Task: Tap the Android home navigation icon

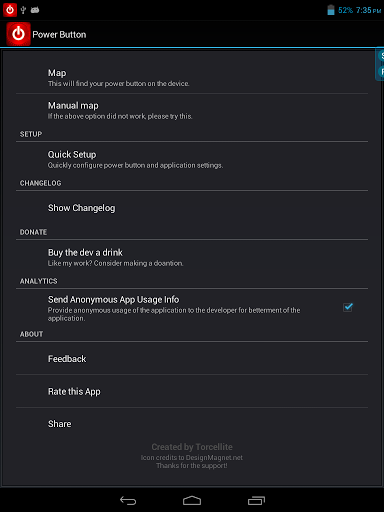Action: coord(192,500)
